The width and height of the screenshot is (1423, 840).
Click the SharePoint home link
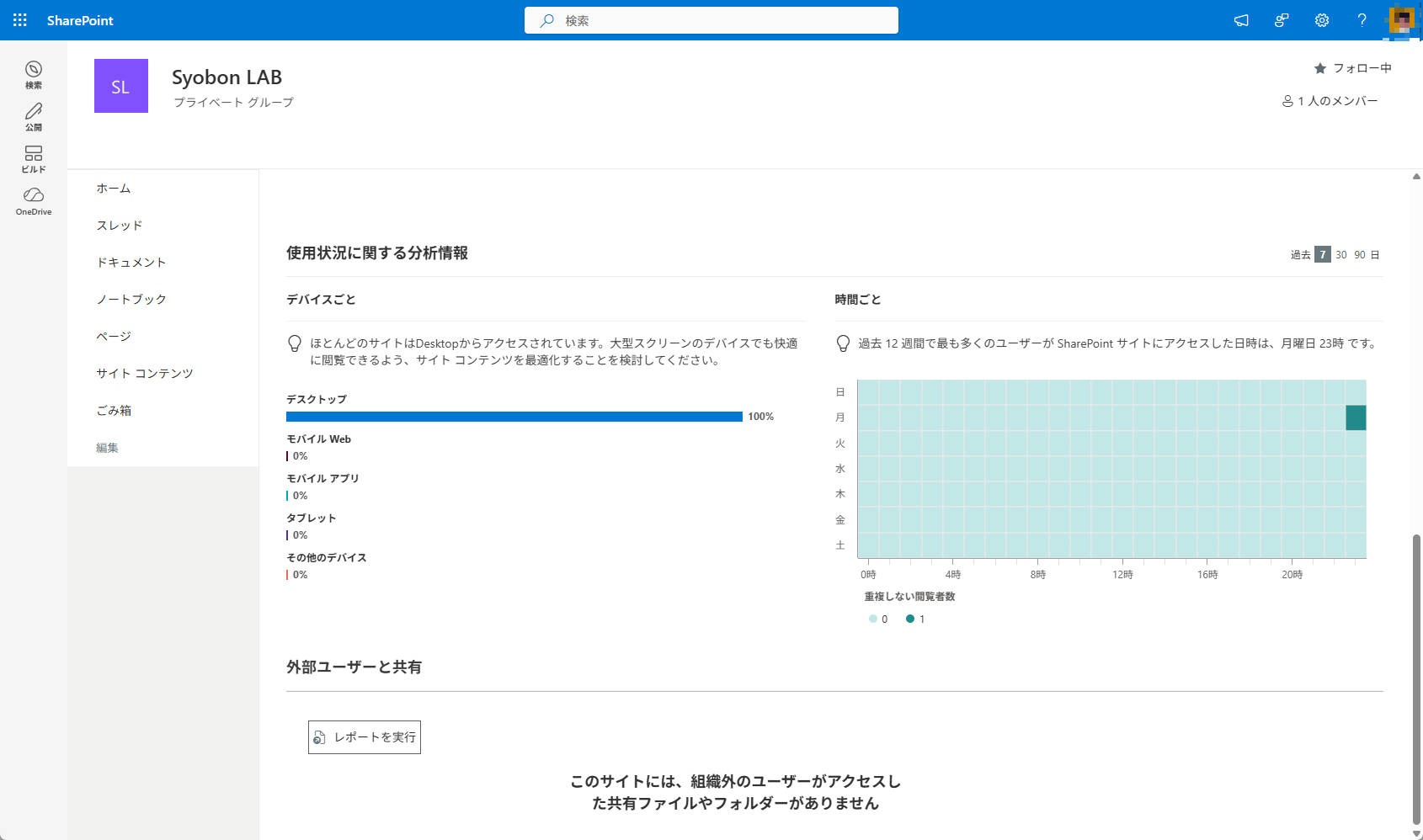pyautogui.click(x=80, y=20)
